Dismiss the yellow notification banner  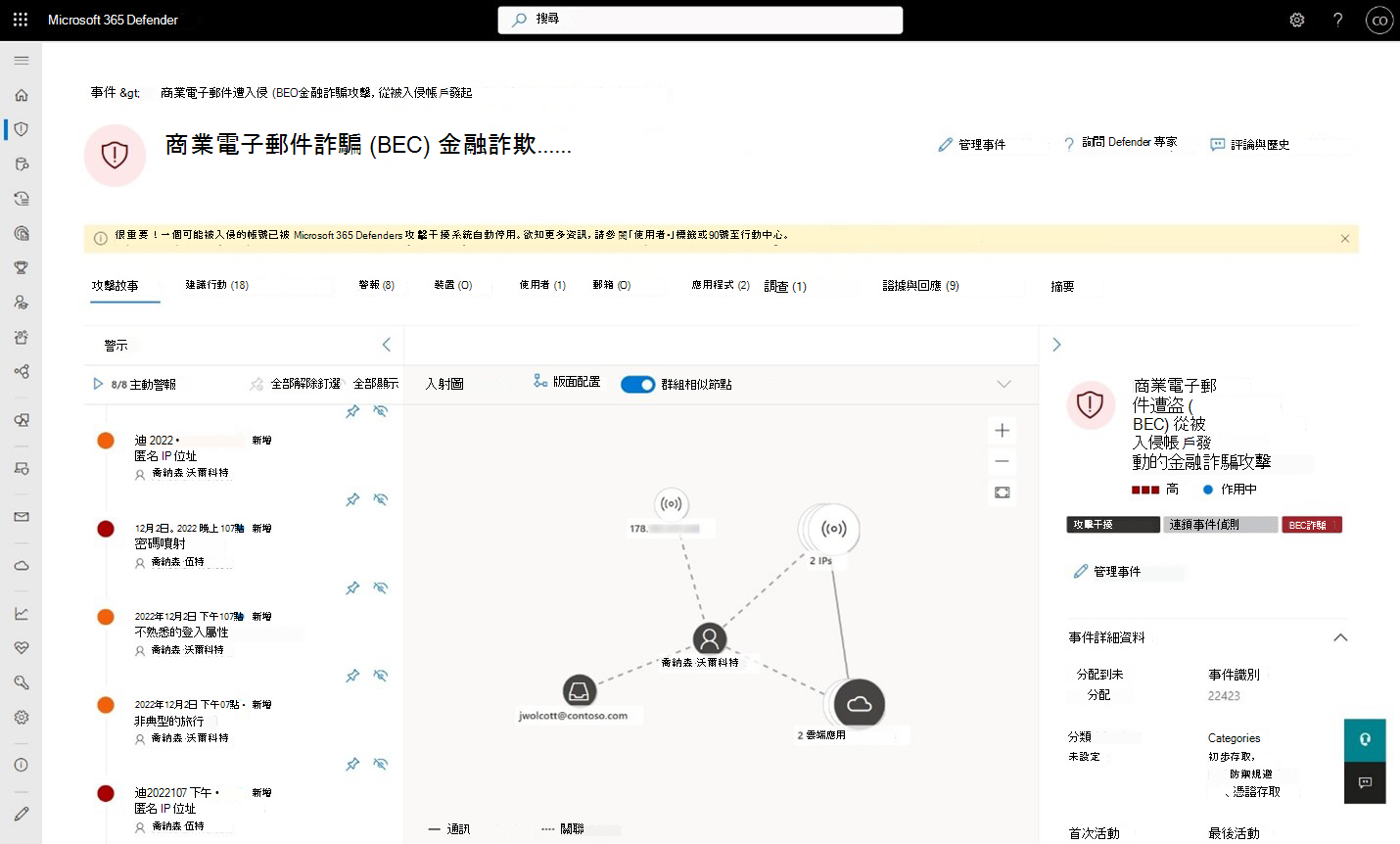point(1344,238)
